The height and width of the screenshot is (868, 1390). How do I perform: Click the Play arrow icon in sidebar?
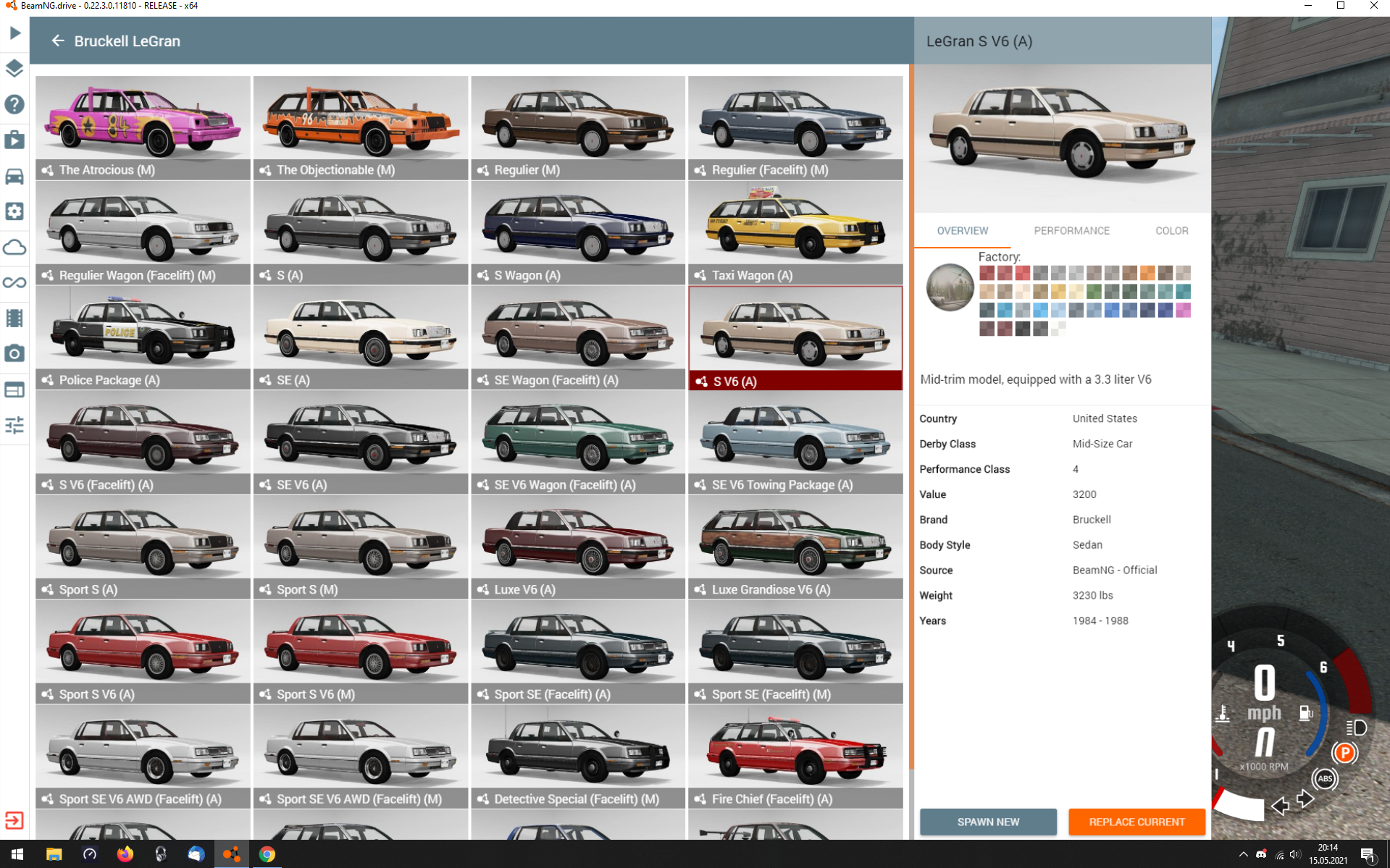pyautogui.click(x=14, y=33)
